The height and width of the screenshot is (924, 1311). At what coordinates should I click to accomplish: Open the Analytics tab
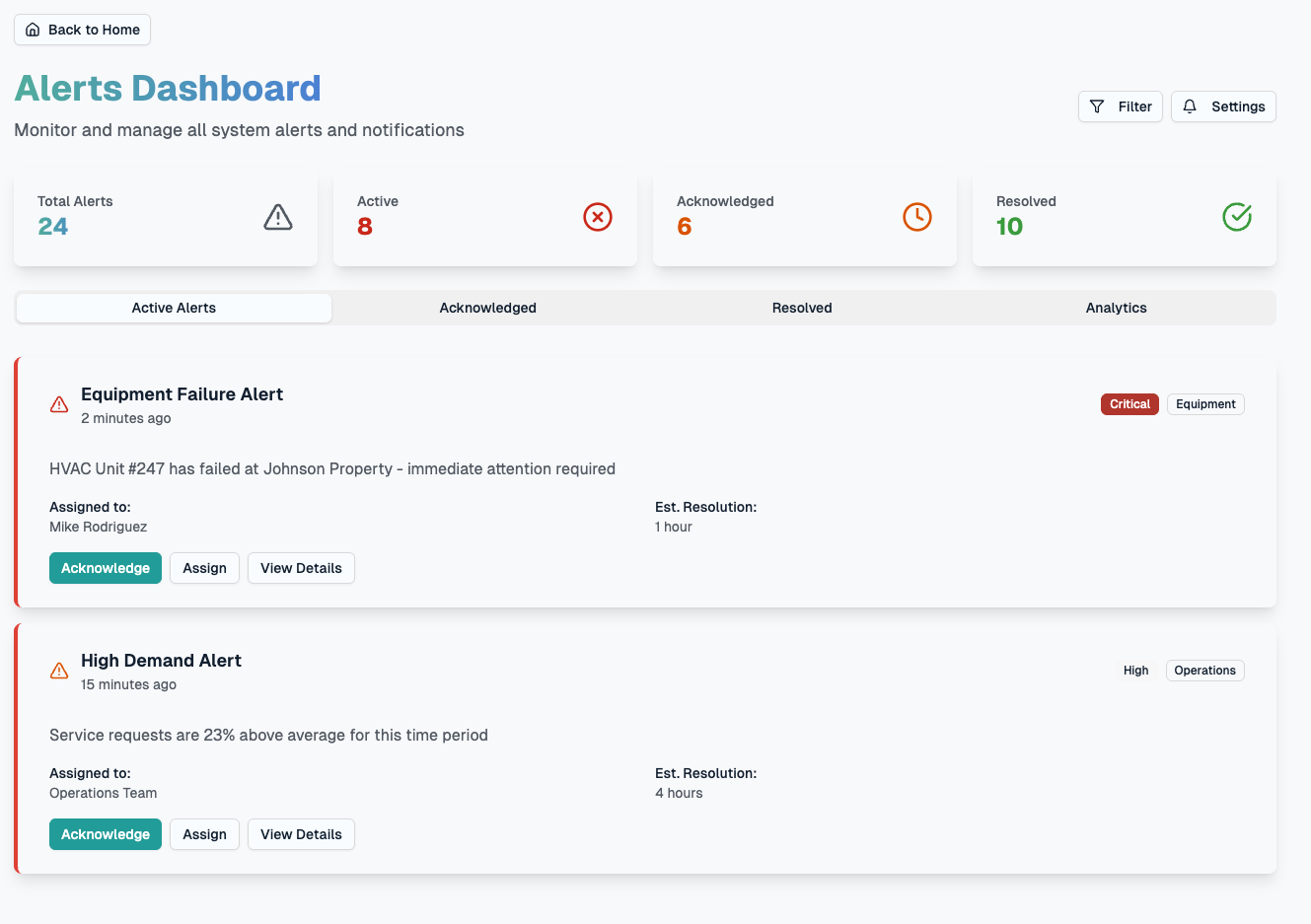pos(1116,308)
